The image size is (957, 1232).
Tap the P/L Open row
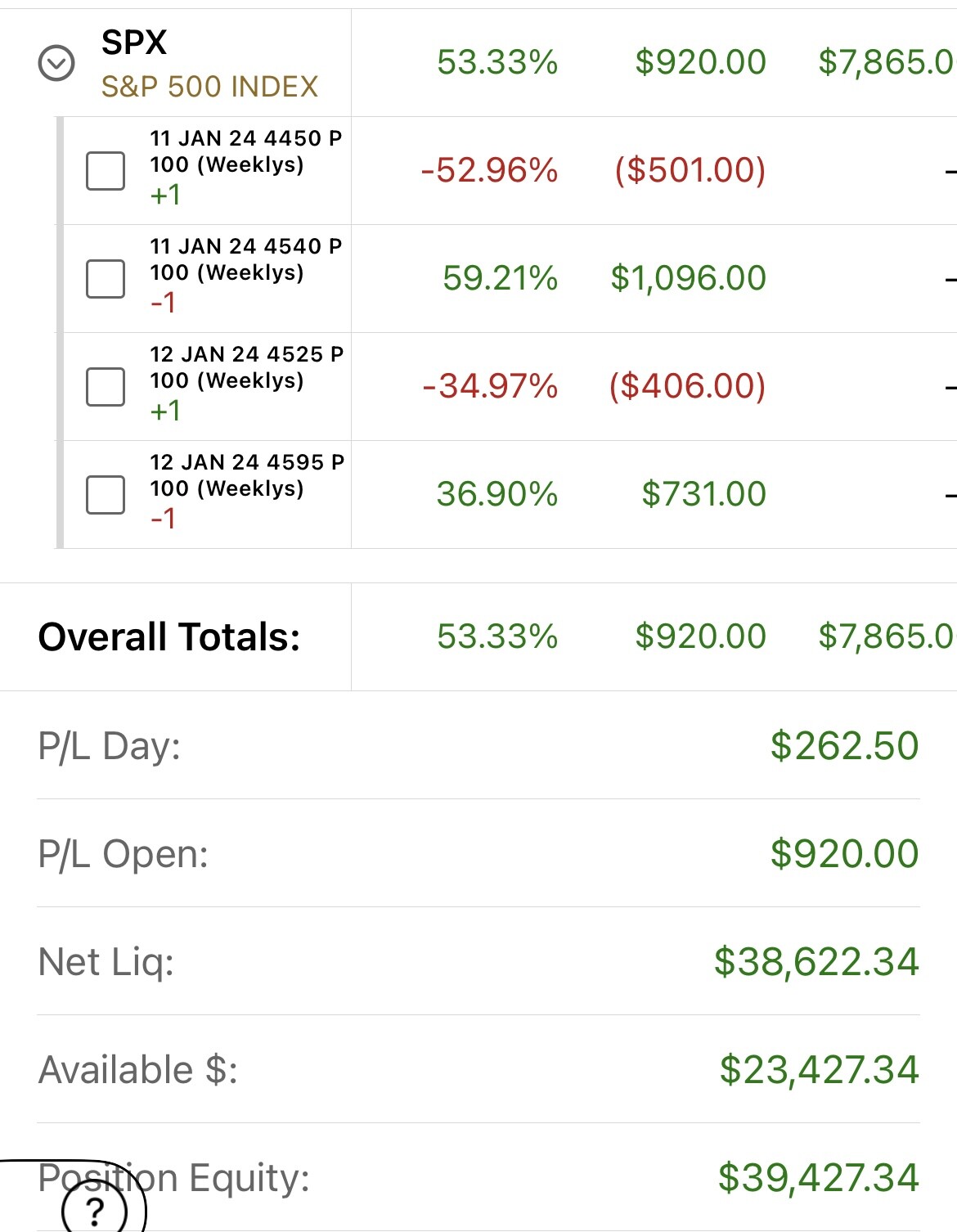[478, 854]
